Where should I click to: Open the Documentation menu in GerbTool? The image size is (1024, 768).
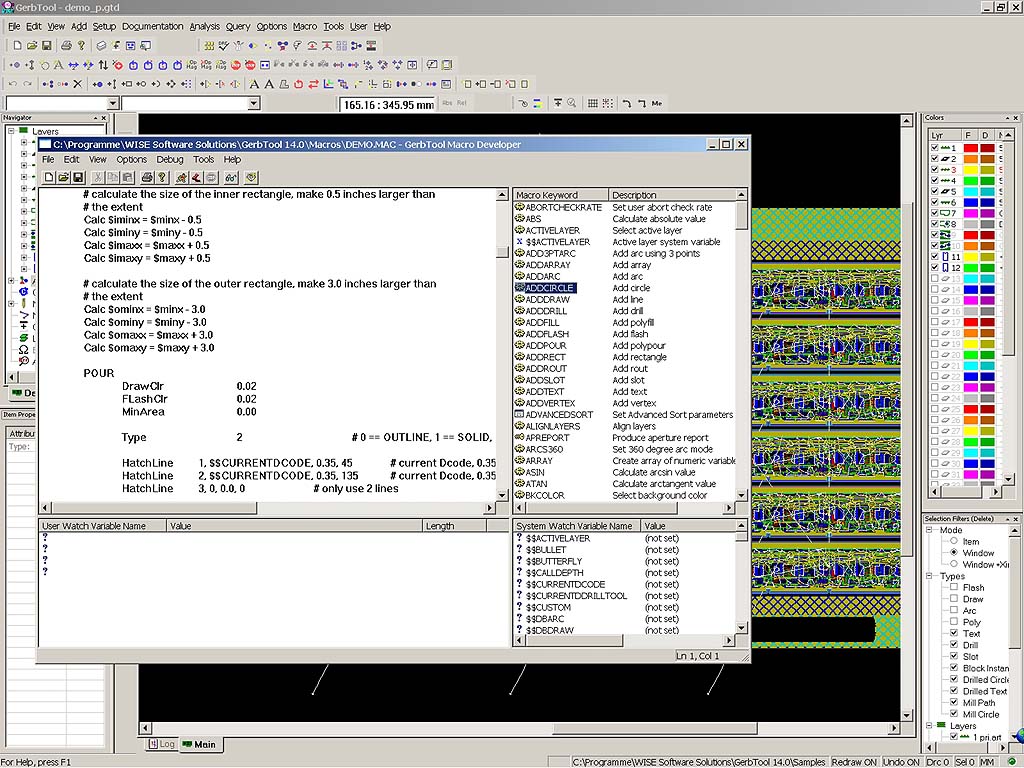click(153, 27)
